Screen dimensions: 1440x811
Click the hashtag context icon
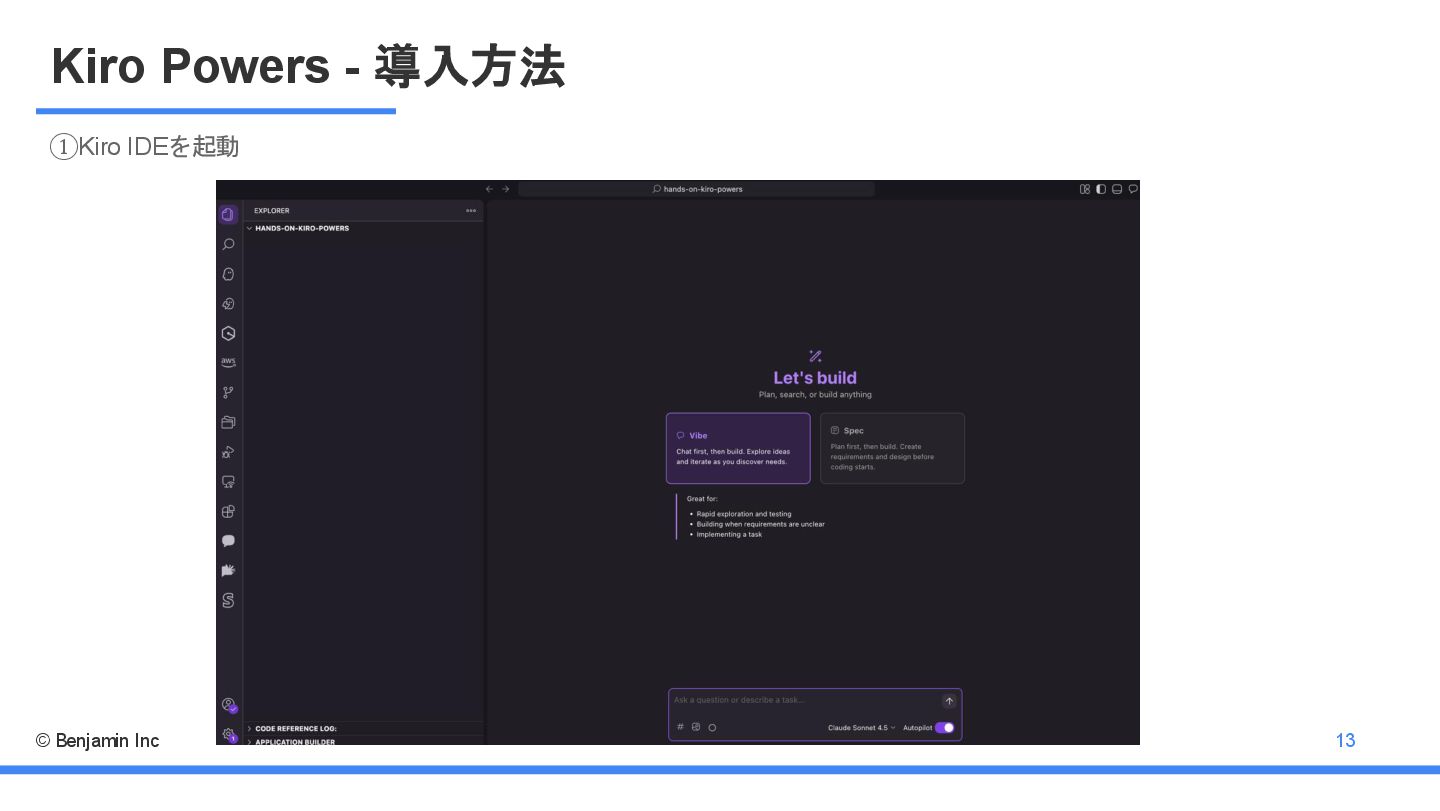pyautogui.click(x=681, y=727)
